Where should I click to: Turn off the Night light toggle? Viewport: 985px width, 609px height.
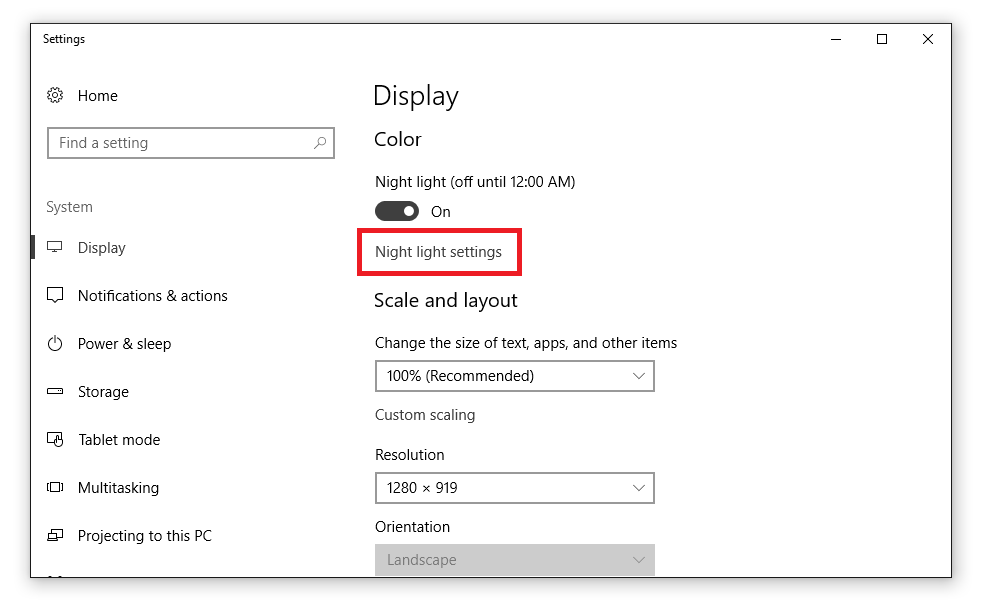tap(397, 211)
